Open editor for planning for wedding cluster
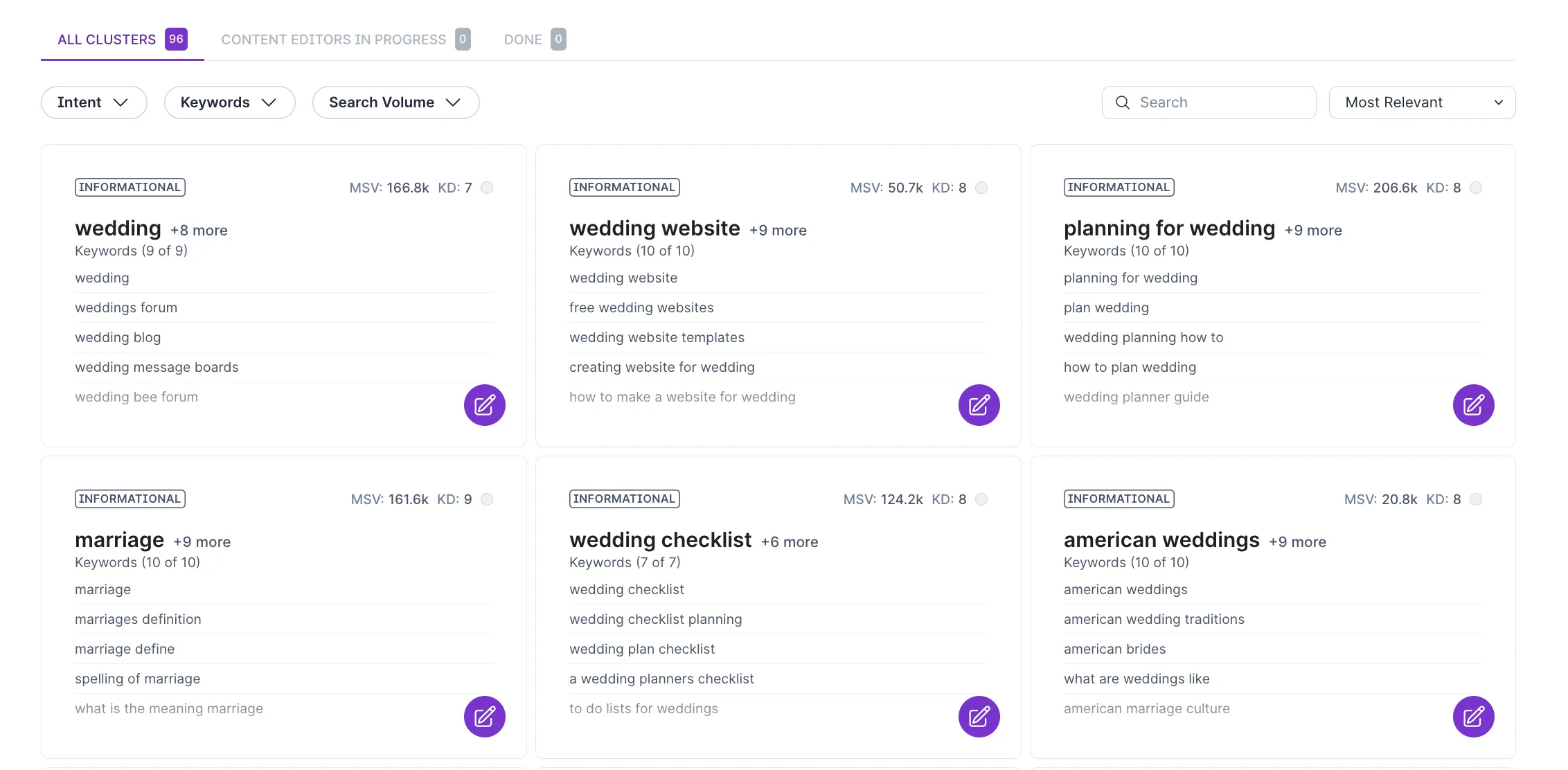The height and width of the screenshot is (770, 1568). click(1473, 405)
